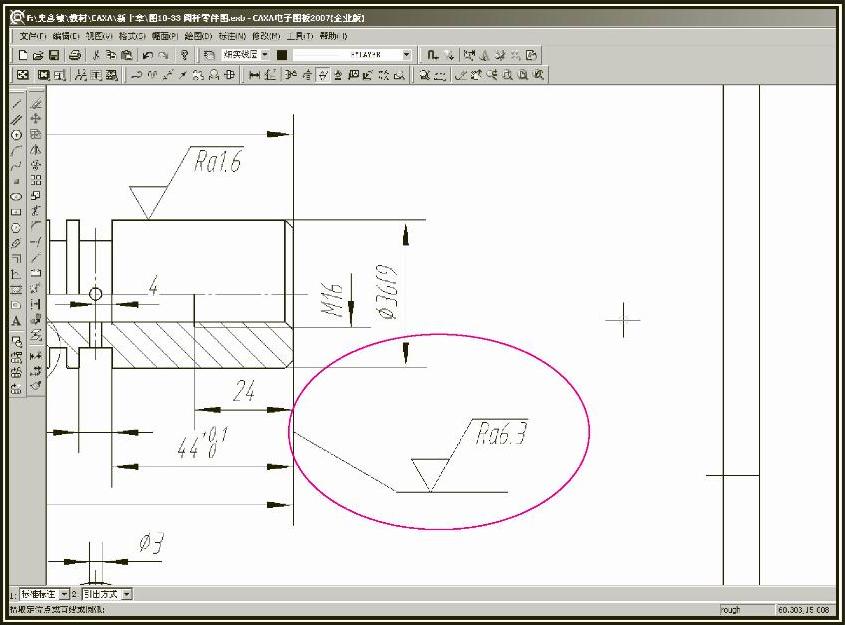This screenshot has height=625, width=845.
Task: Select the Scale edit tool
Action: [x=36, y=196]
